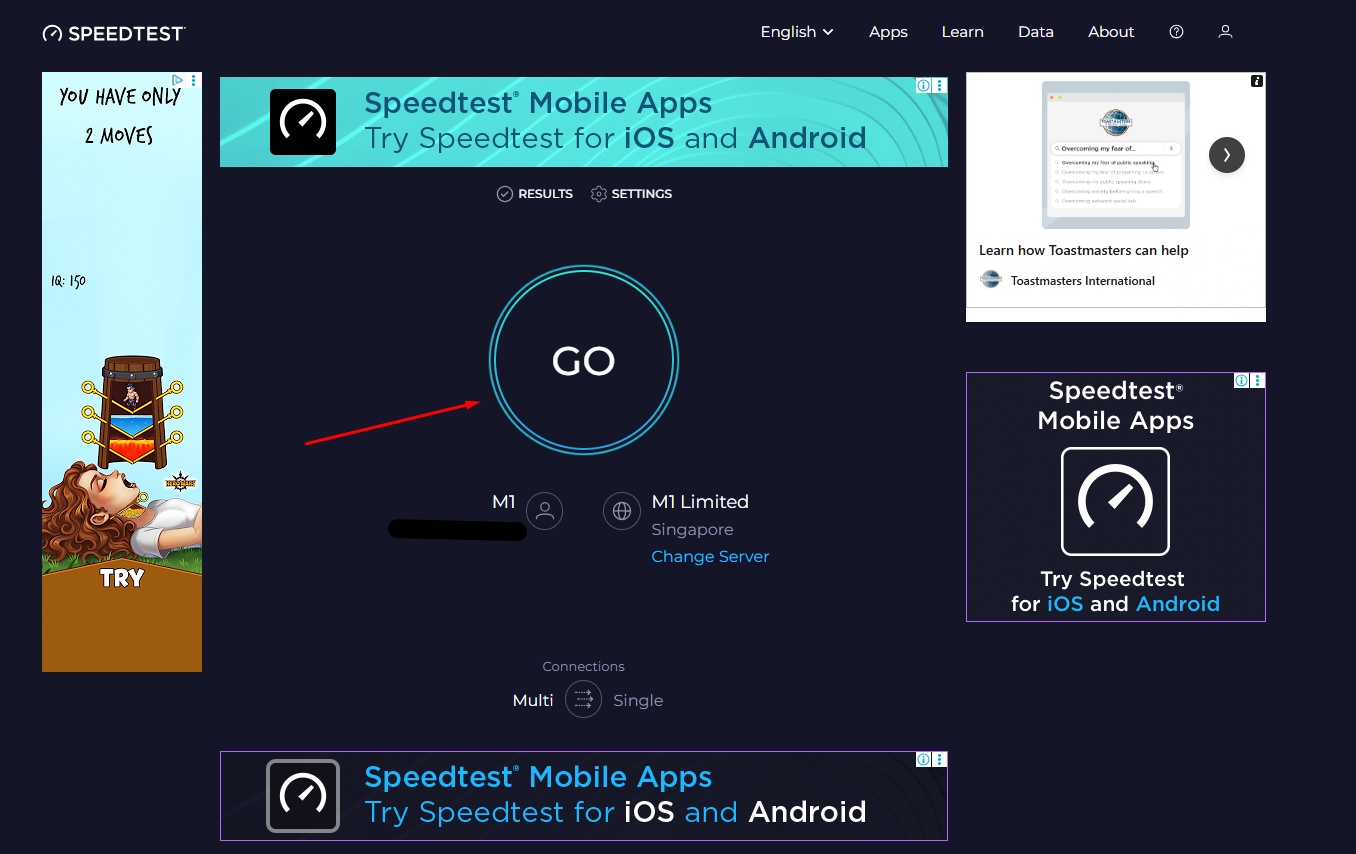The height and width of the screenshot is (854, 1356).
Task: Open the help question mark icon
Action: click(1176, 32)
